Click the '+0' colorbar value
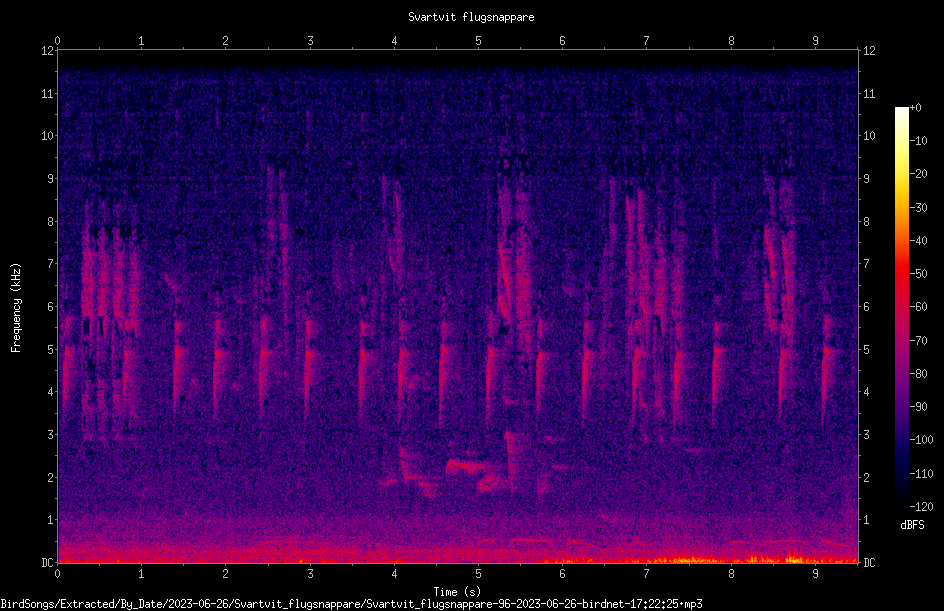 (916, 108)
